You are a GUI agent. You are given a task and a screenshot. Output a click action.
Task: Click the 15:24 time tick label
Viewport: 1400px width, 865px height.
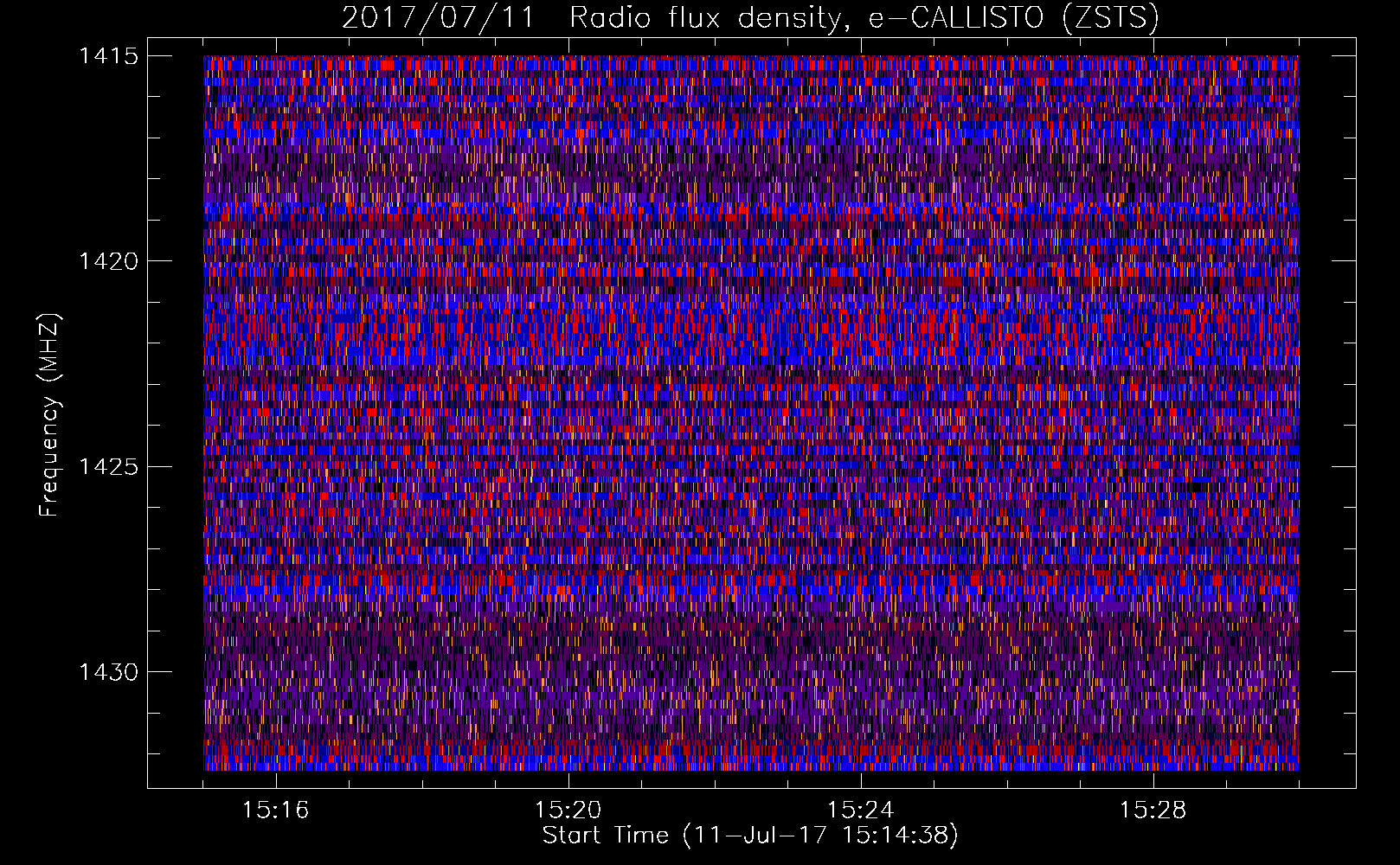click(x=861, y=811)
